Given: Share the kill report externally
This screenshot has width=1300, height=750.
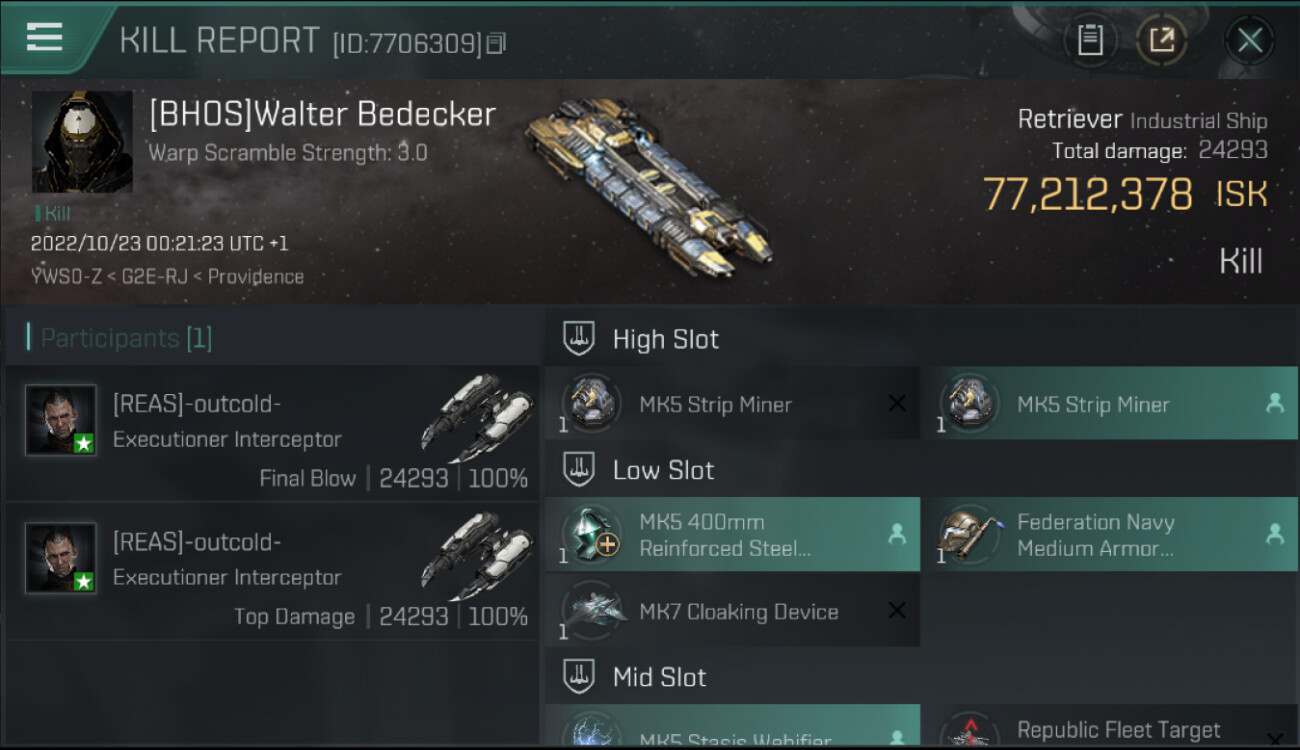Looking at the screenshot, I should (x=1161, y=40).
